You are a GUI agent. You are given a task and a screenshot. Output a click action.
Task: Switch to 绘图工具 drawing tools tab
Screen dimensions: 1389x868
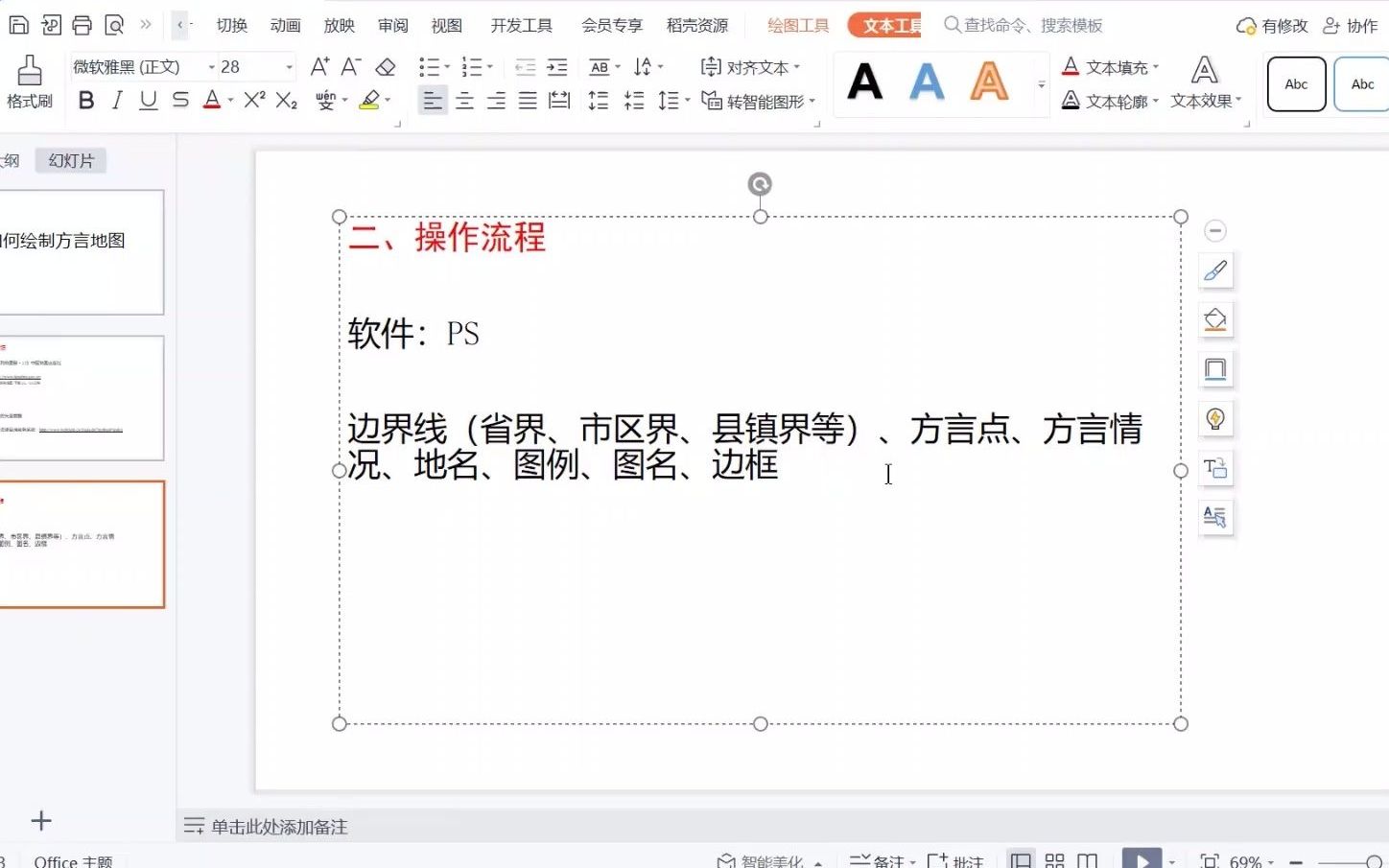click(x=798, y=26)
